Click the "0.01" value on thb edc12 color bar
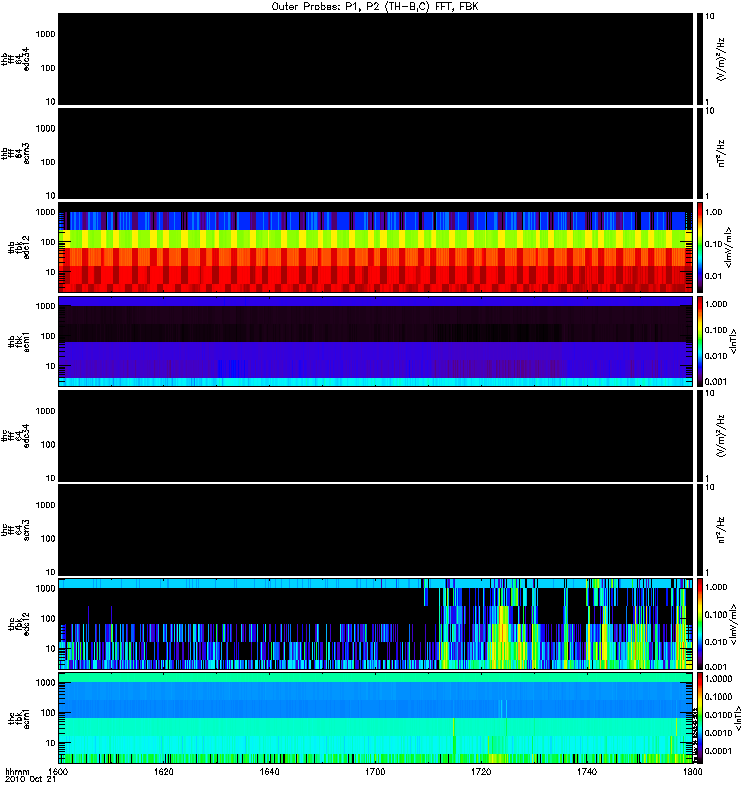750x800 pixels. pos(713,276)
